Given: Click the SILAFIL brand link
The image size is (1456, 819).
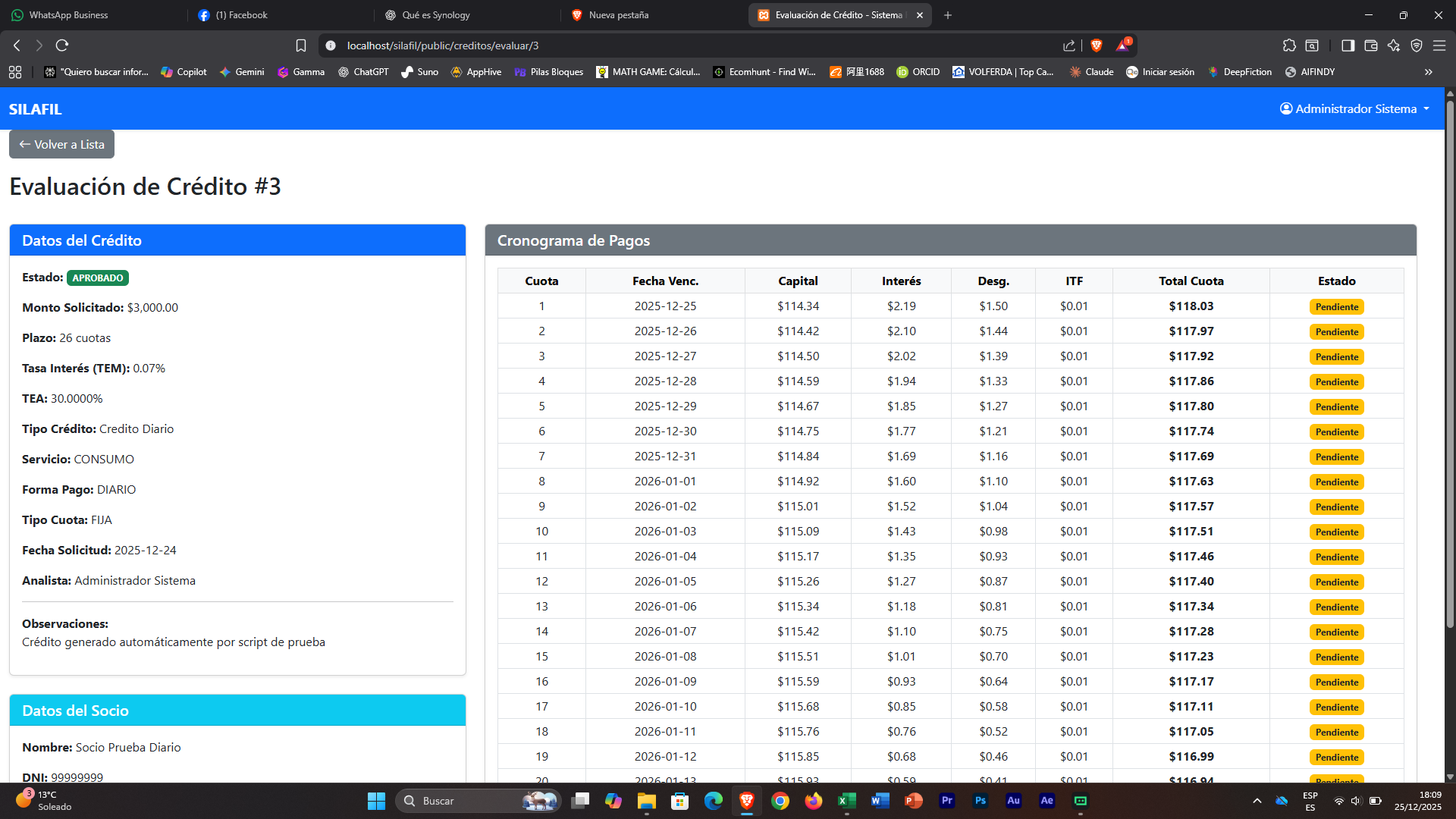Looking at the screenshot, I should click(x=35, y=109).
